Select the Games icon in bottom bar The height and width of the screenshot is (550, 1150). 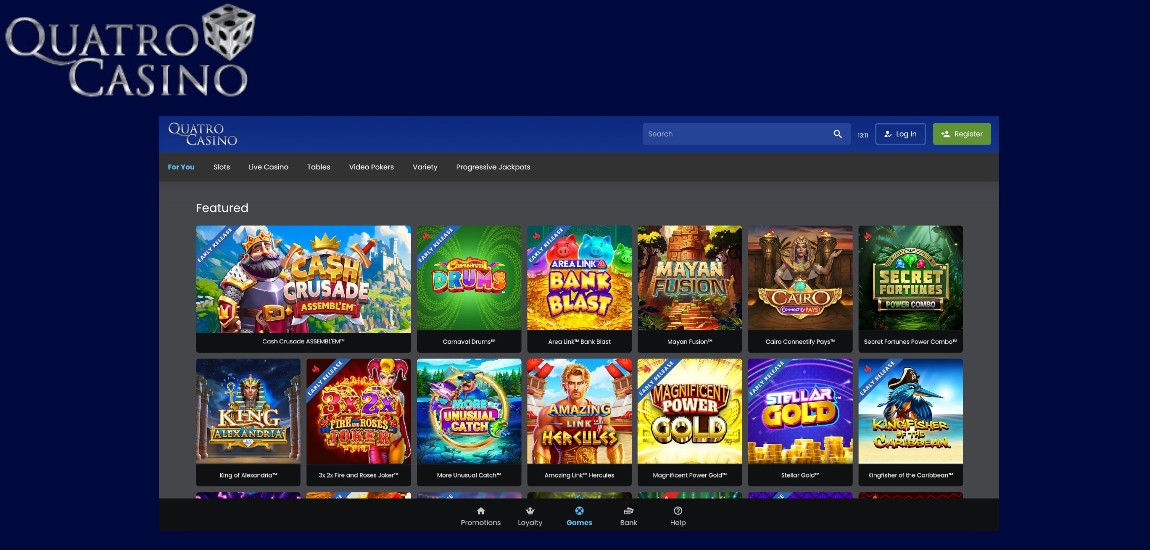579,511
